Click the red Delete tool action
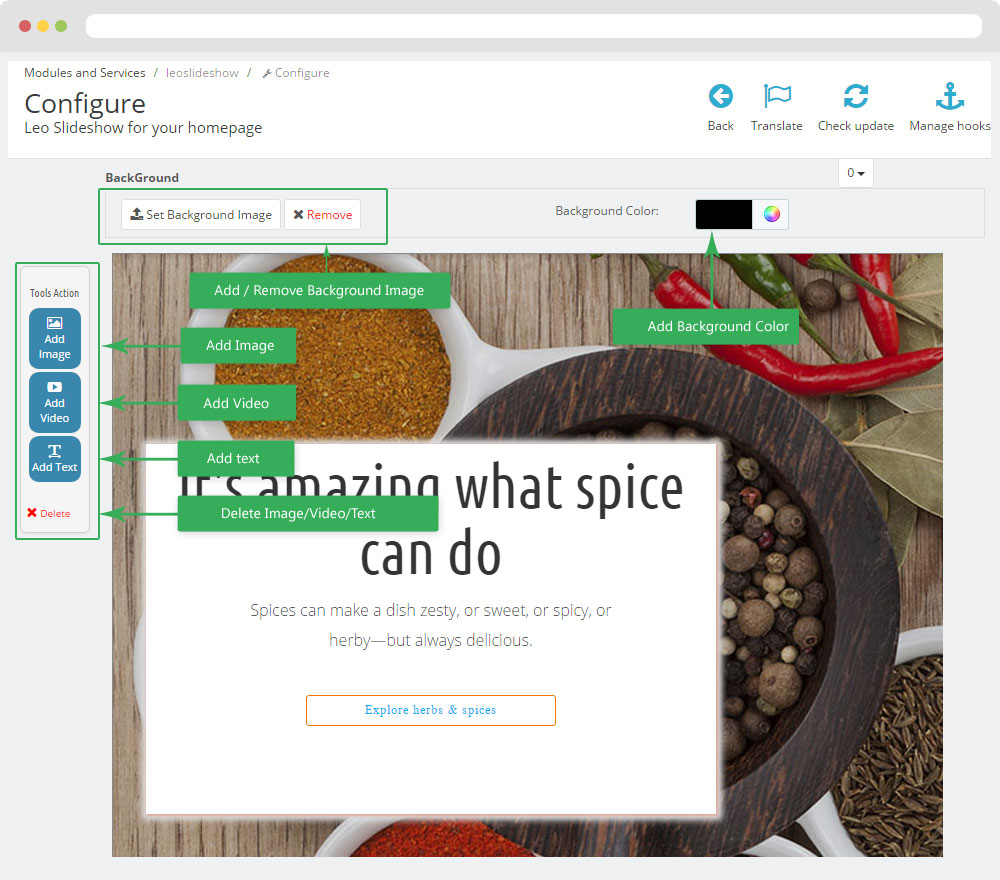Screen dimensions: 1000x880 click(x=48, y=513)
